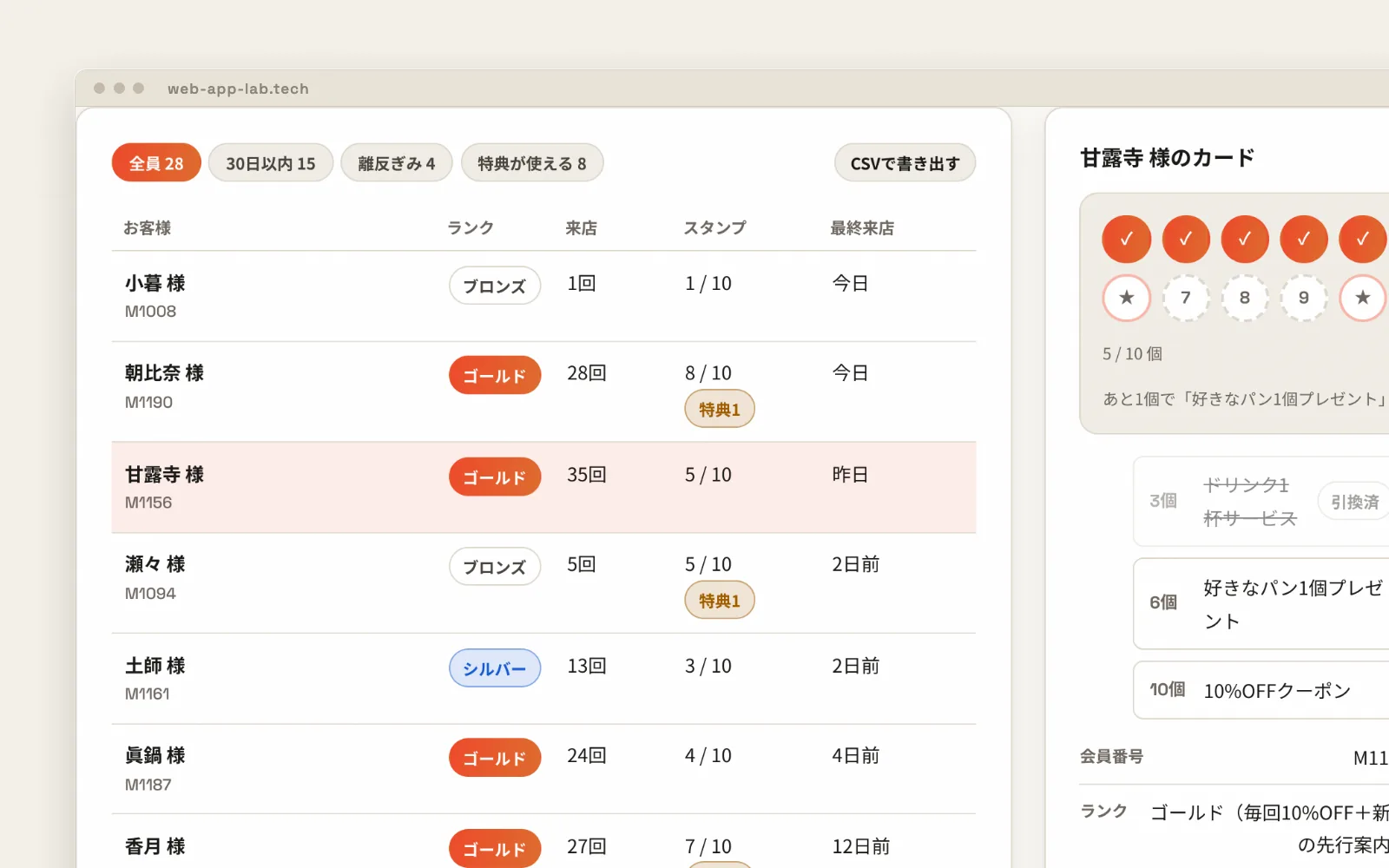Click empty stamp slot 8
Image resolution: width=1389 pixels, height=868 pixels.
[1245, 298]
